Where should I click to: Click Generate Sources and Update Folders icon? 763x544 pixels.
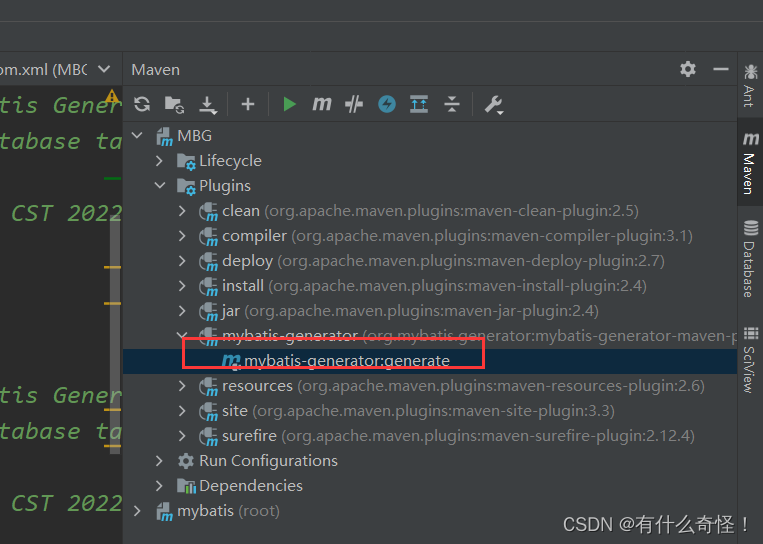pos(174,104)
